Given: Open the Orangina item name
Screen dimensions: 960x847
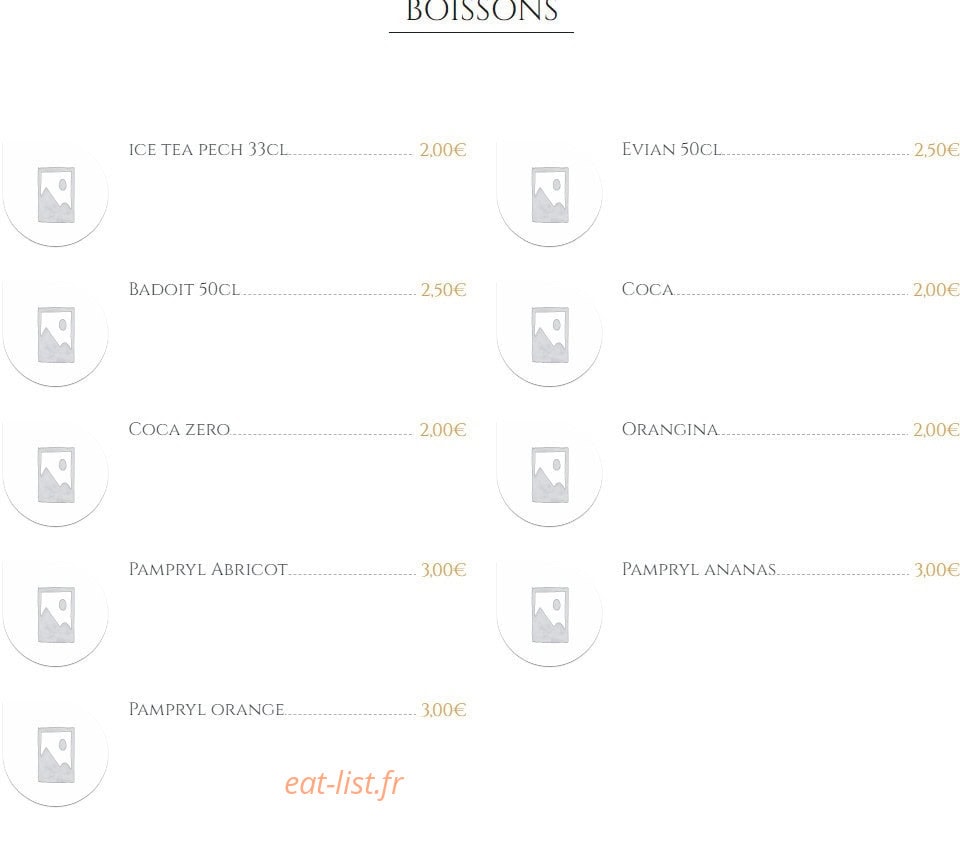Looking at the screenshot, I should pos(670,429).
